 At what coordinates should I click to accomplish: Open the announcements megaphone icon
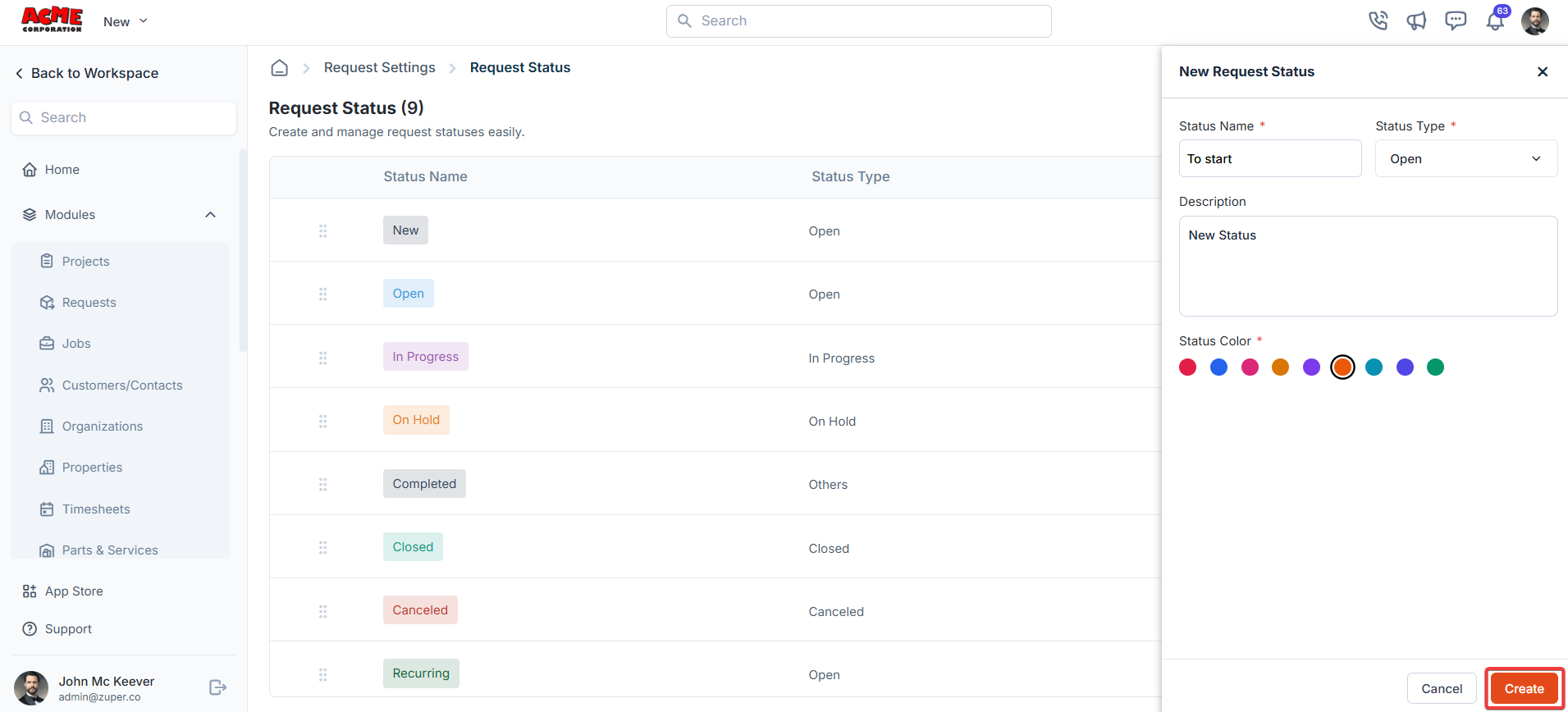(1417, 21)
